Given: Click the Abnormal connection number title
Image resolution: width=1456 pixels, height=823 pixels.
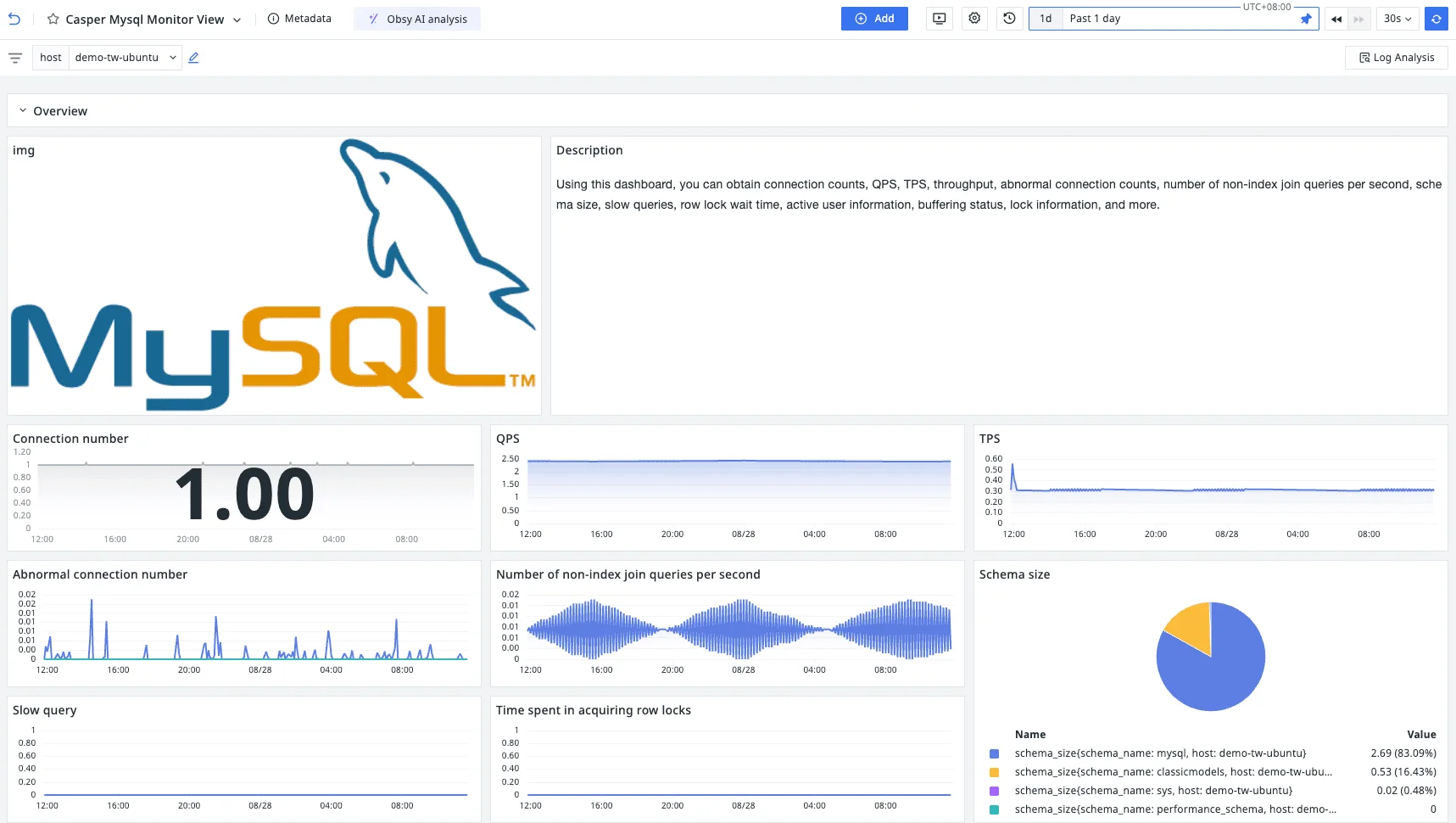Looking at the screenshot, I should coord(100,574).
